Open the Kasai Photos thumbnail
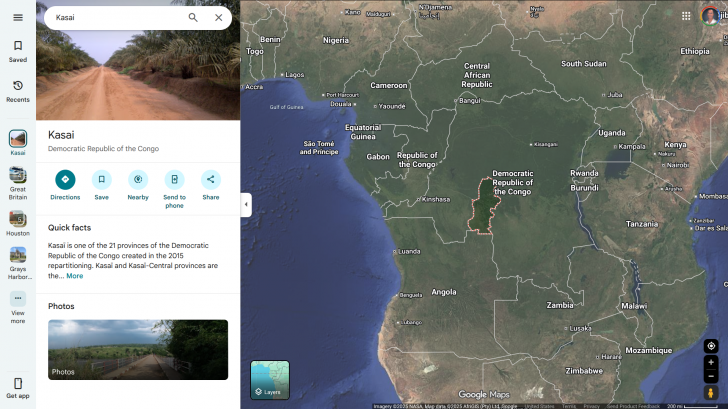The width and height of the screenshot is (728, 409). tap(138, 349)
